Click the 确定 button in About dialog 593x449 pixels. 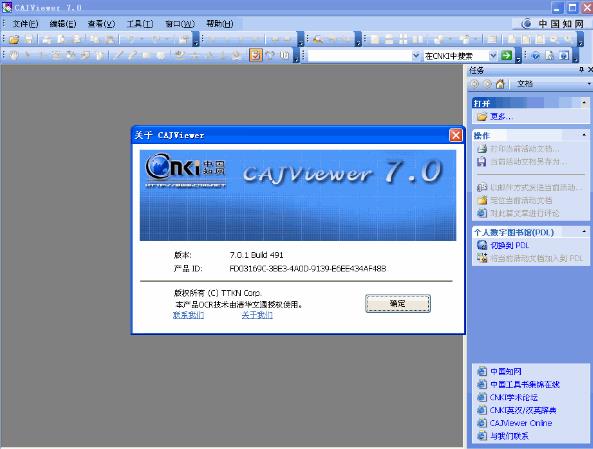[x=398, y=304]
